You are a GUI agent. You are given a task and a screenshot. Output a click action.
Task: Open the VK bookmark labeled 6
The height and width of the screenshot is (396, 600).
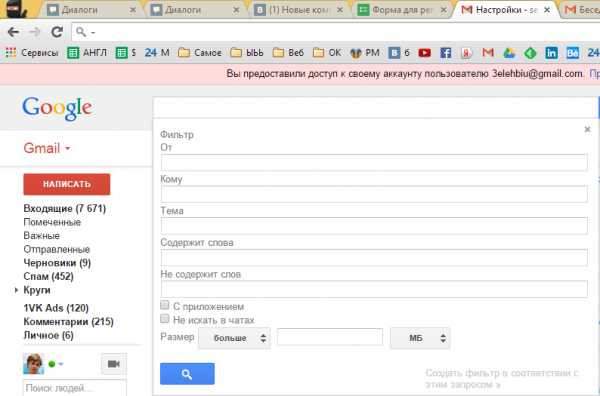(399, 53)
